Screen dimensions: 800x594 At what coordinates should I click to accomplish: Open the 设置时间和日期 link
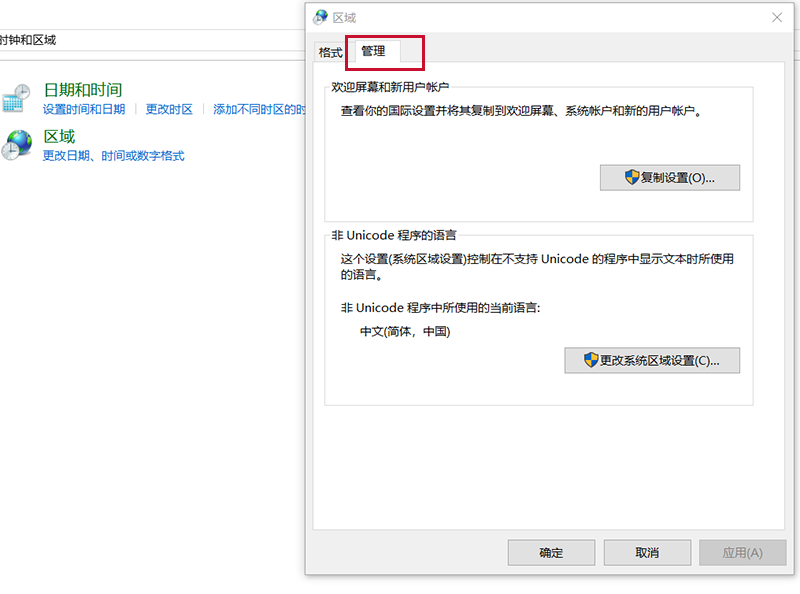pos(84,109)
